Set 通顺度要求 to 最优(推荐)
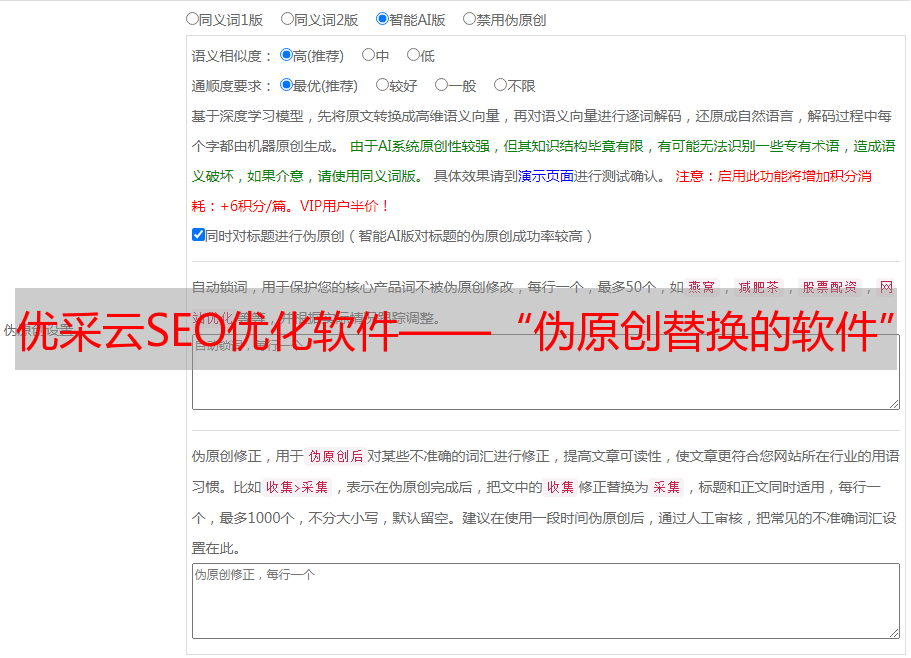This screenshot has width=911, height=658. [x=286, y=85]
